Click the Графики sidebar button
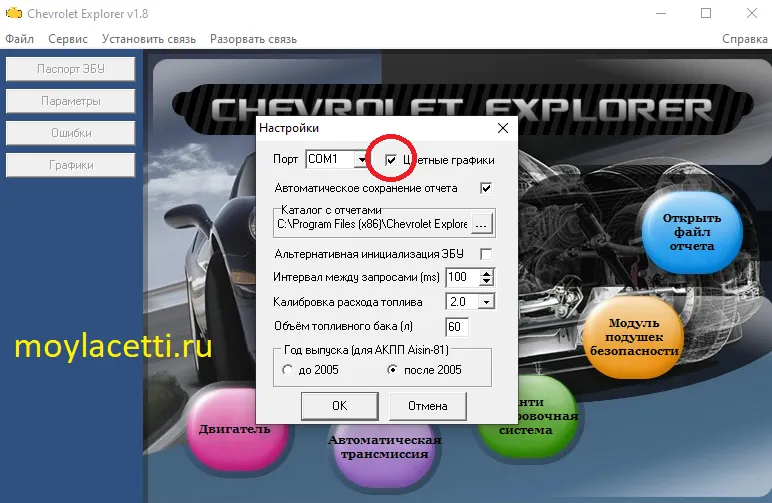This screenshot has height=503, width=772. click(x=70, y=165)
